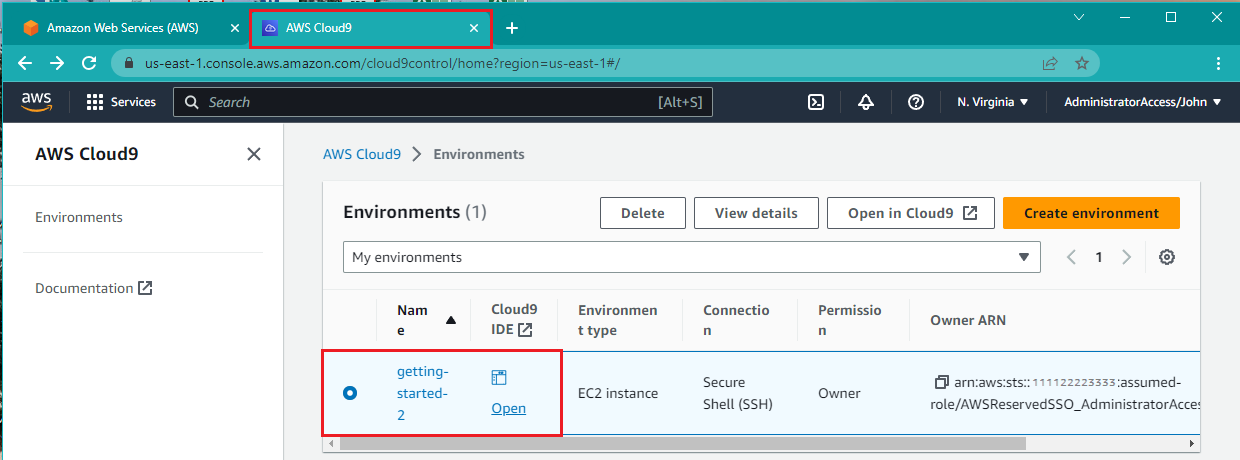
Task: Go to the previous page of results
Action: [1071, 257]
